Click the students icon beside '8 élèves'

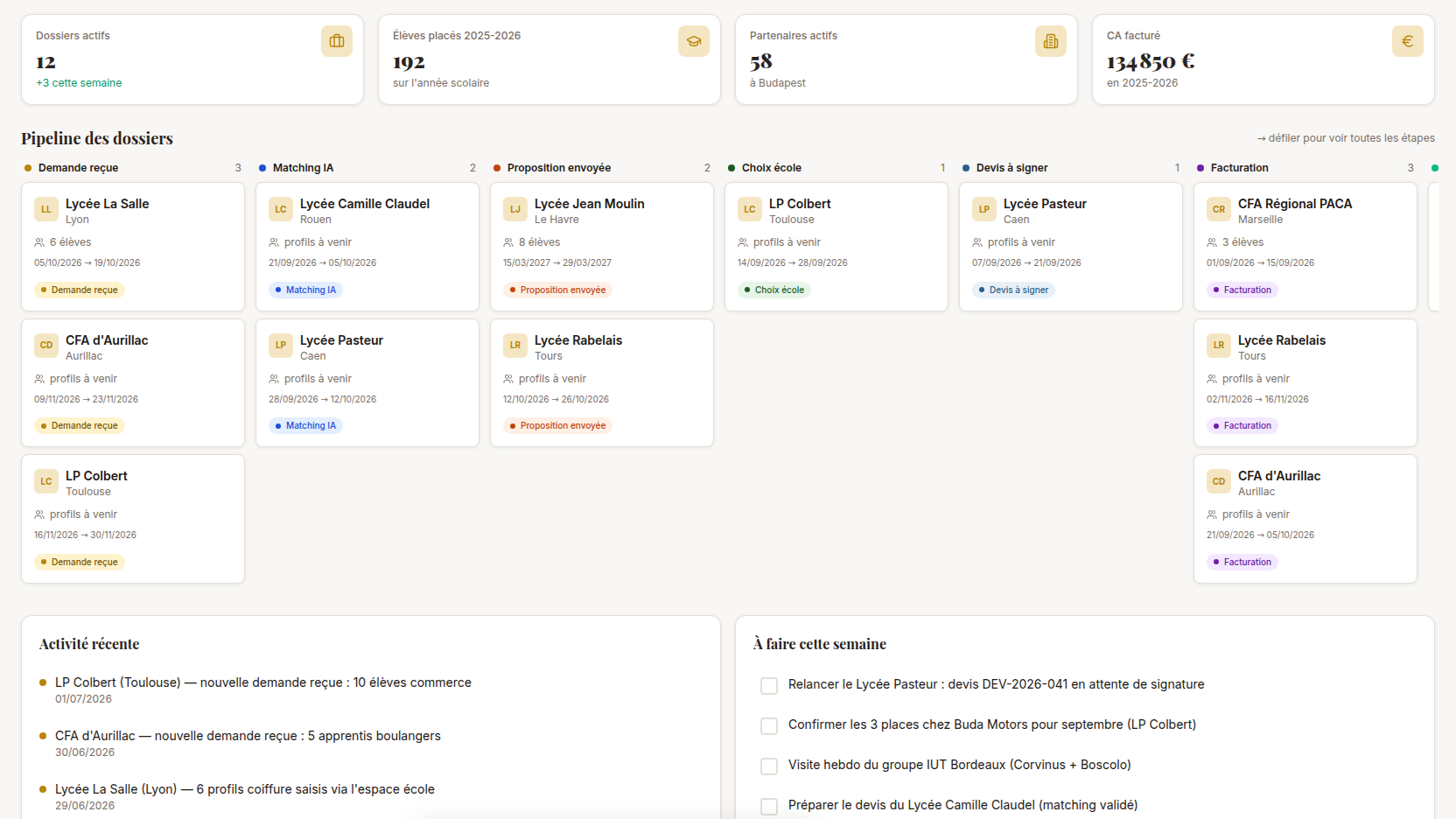[508, 242]
